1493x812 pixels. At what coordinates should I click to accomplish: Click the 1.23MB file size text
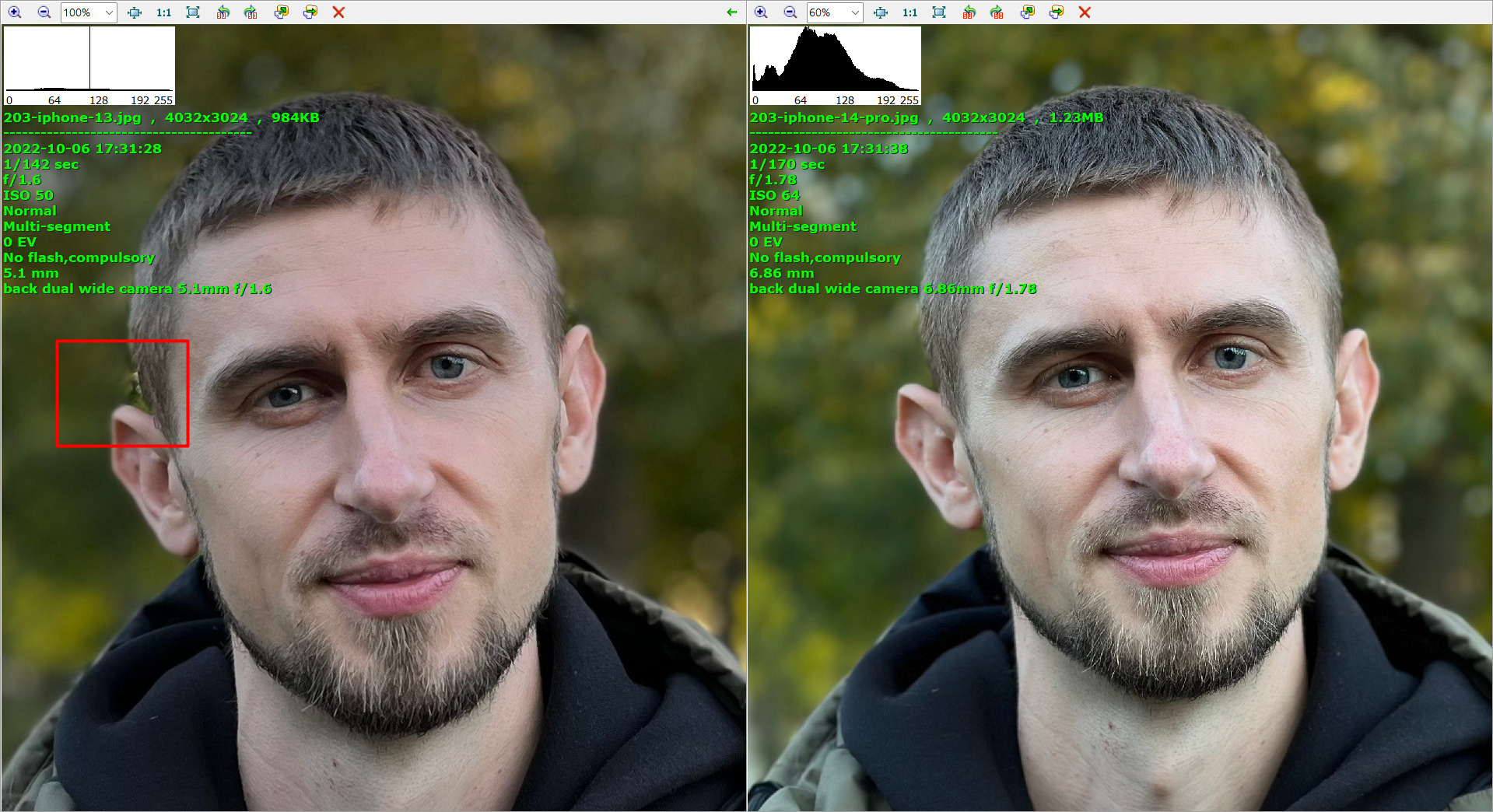pos(1076,117)
